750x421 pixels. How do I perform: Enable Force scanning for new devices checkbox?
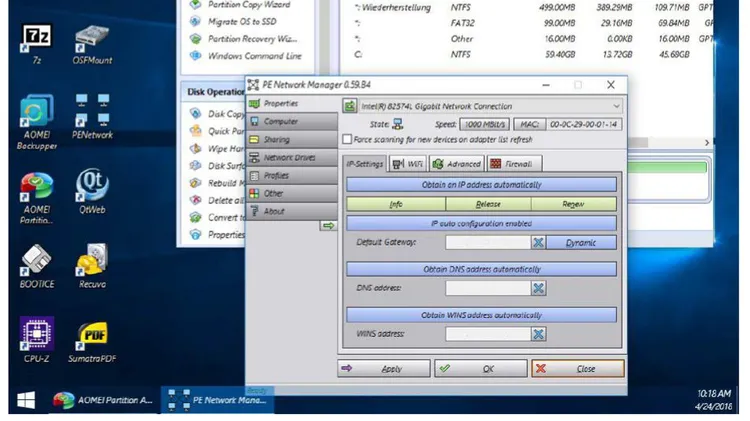[x=347, y=140]
